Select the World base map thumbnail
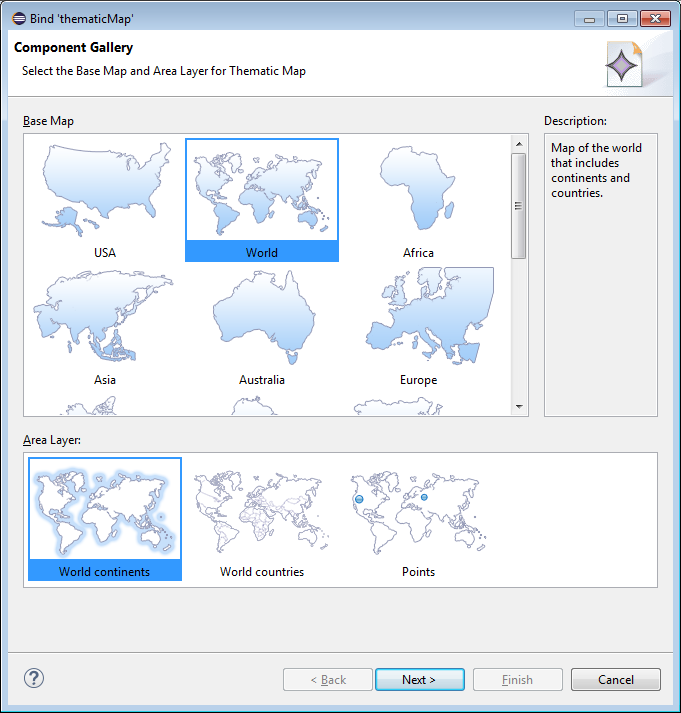This screenshot has width=681, height=713. [262, 200]
